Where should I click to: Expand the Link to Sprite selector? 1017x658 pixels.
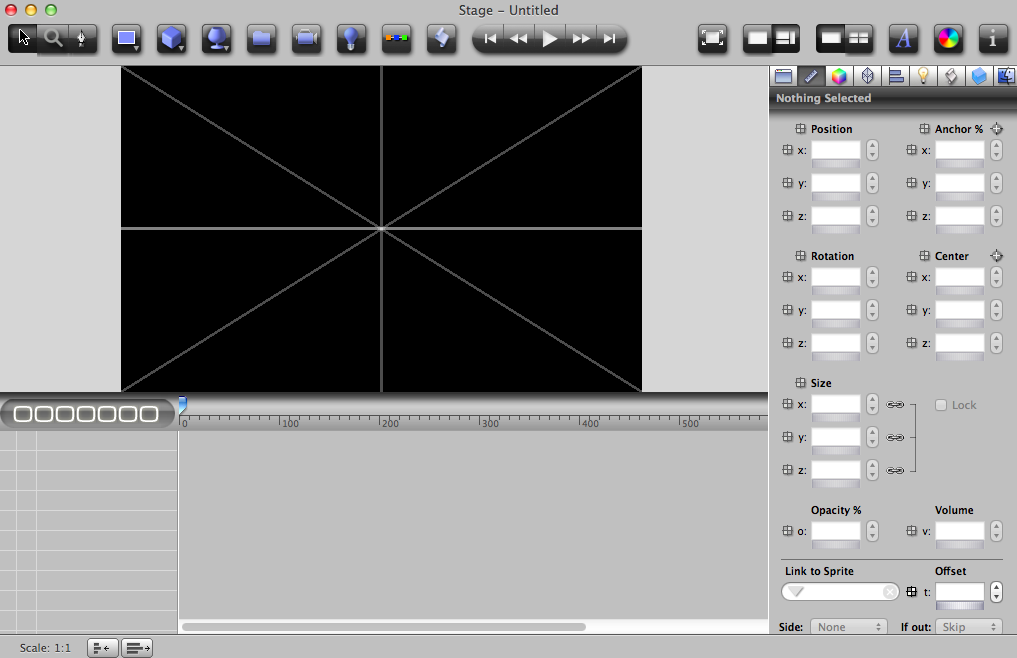[797, 592]
